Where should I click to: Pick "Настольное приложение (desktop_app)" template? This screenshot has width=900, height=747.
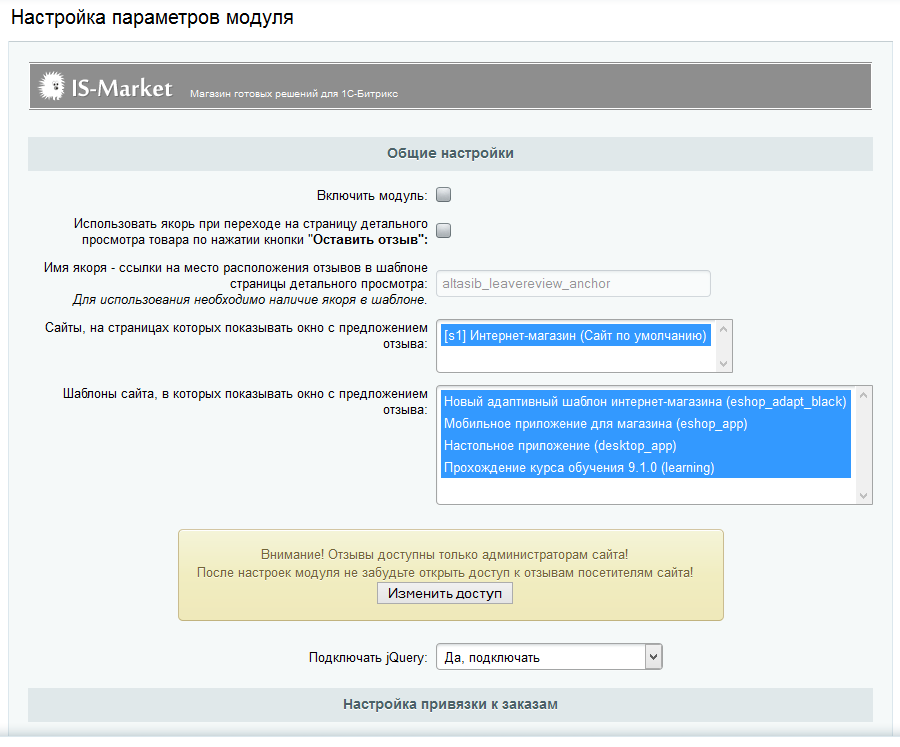tap(560, 446)
